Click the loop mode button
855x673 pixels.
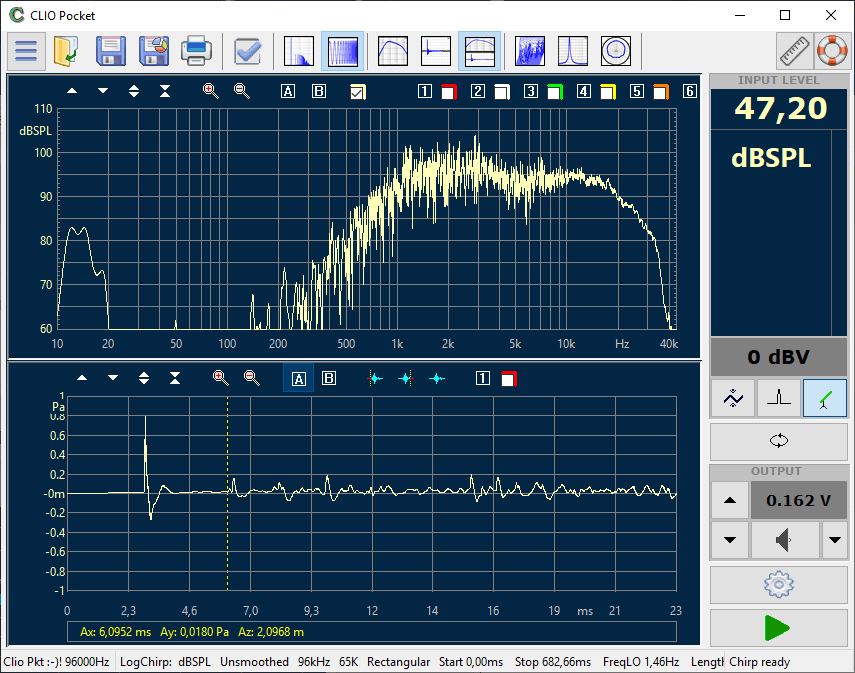(x=778, y=441)
